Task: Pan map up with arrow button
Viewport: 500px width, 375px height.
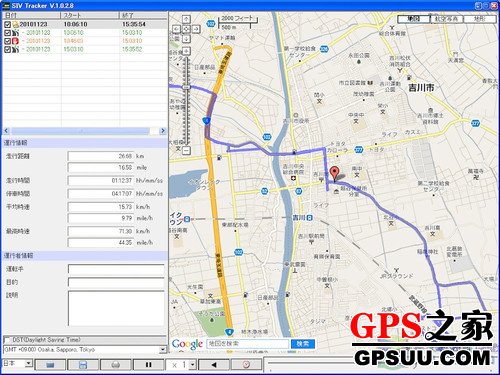Action: pos(186,19)
